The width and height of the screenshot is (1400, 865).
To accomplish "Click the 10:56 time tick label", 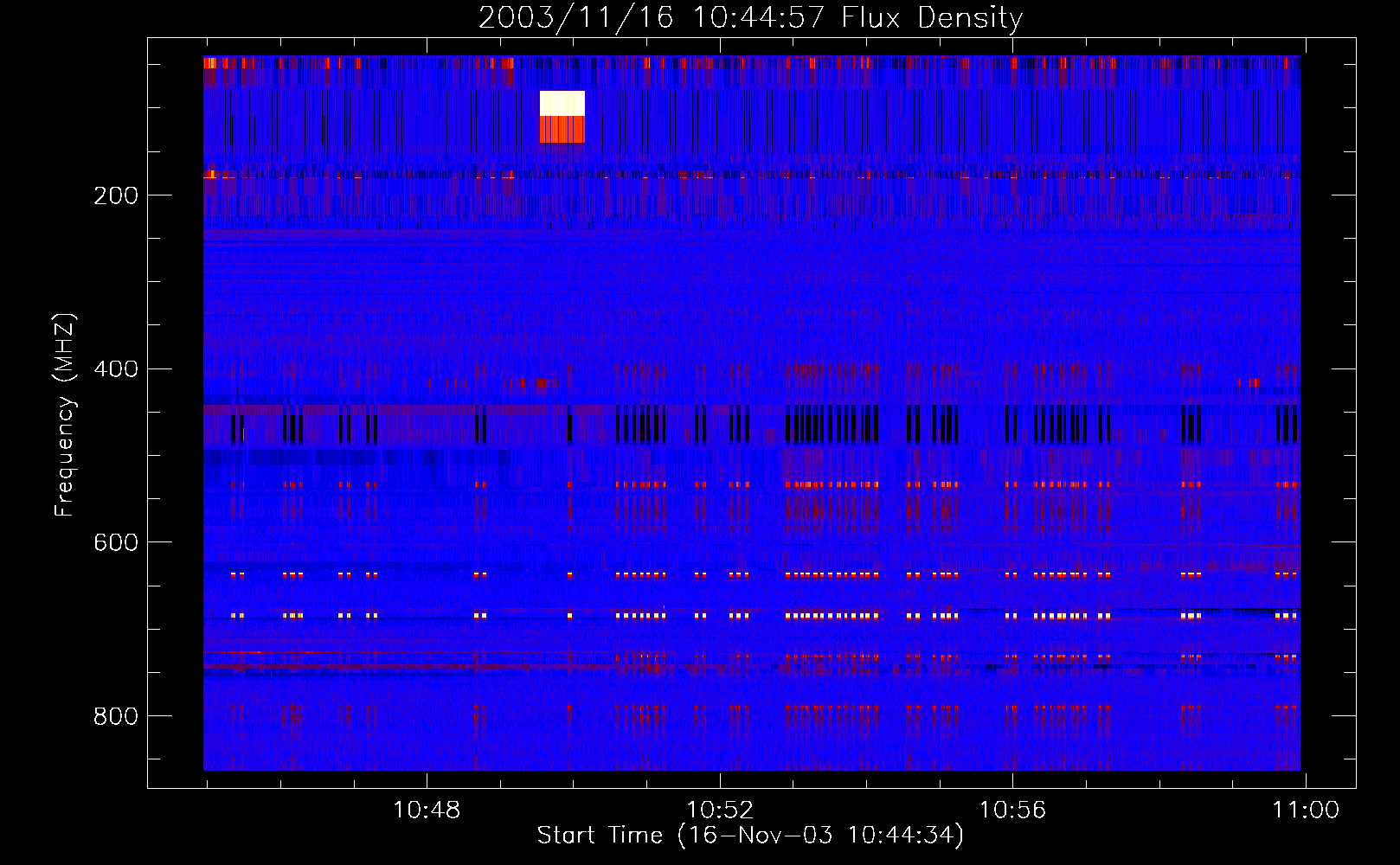I will (x=1012, y=811).
